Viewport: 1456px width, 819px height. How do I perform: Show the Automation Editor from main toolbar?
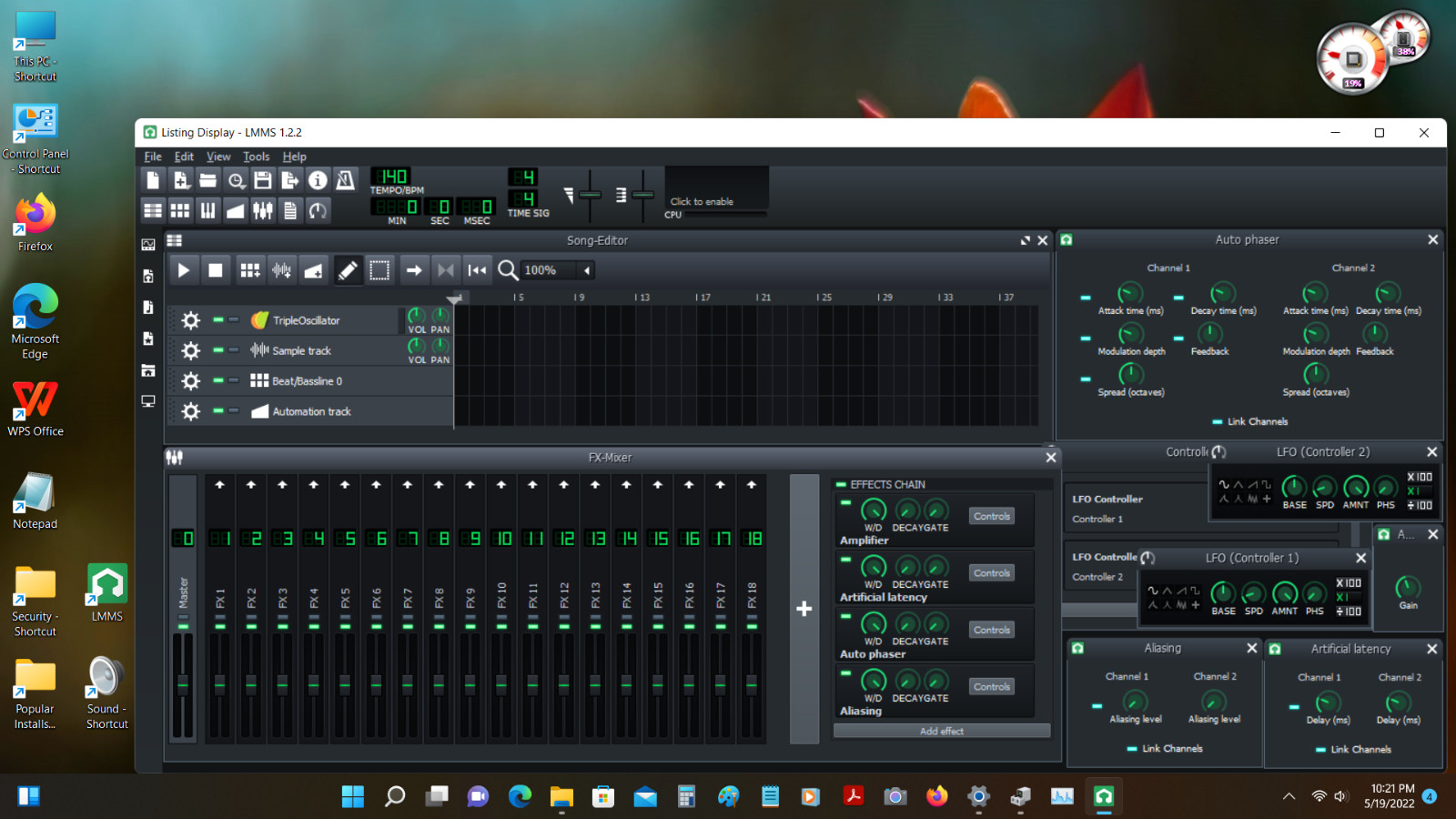[x=236, y=210]
